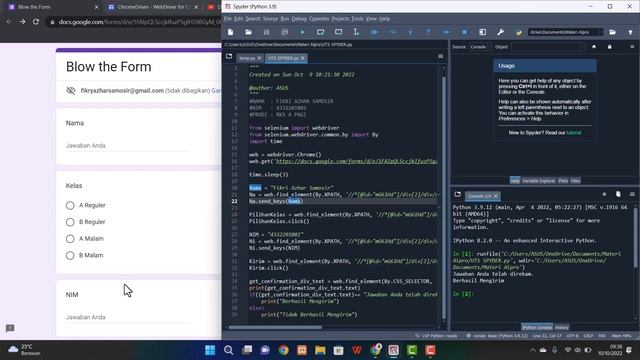The image size is (640, 360).
Task: Select the B Malam radio option
Action: click(x=70, y=256)
